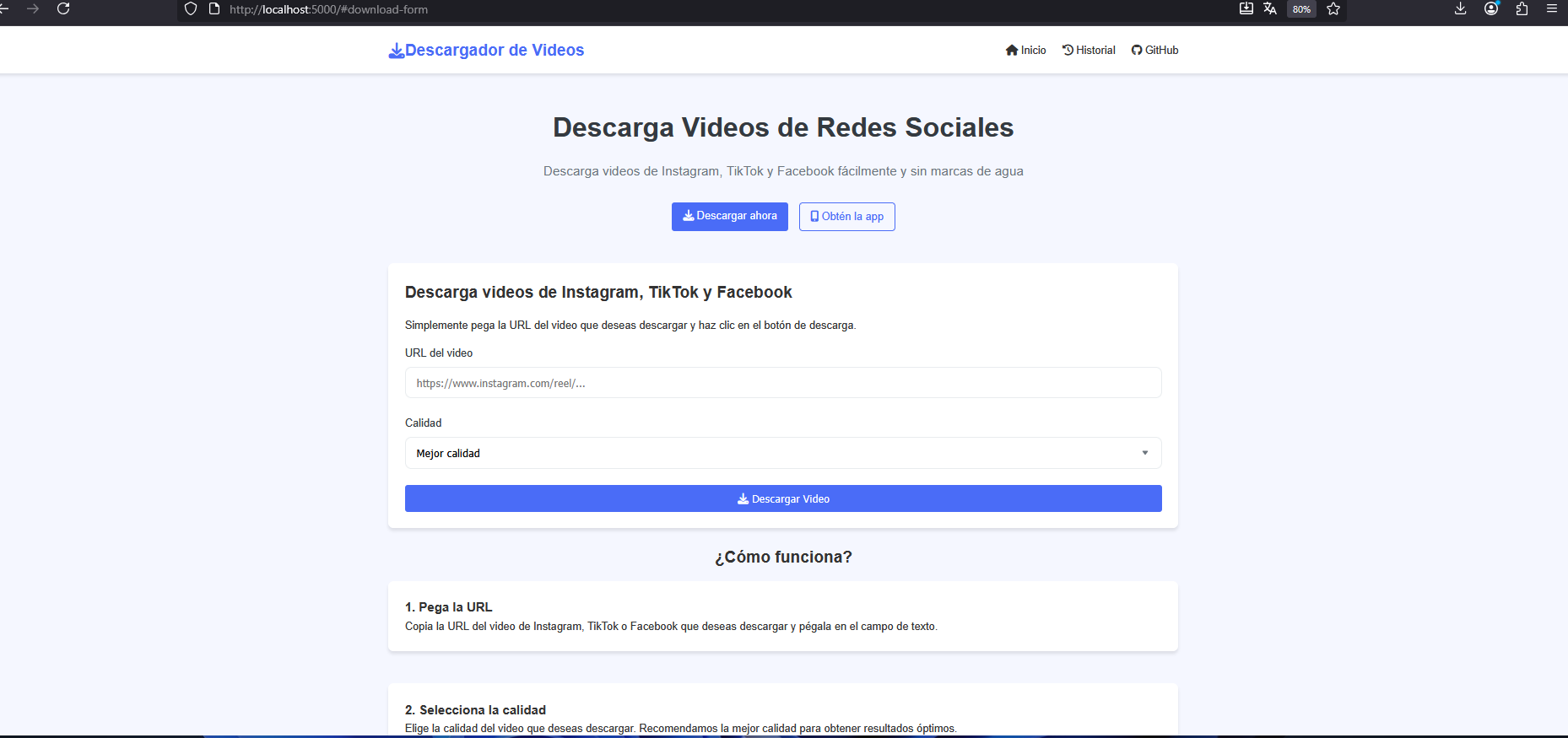Reset the 80% zoom indicator

click(x=1301, y=9)
